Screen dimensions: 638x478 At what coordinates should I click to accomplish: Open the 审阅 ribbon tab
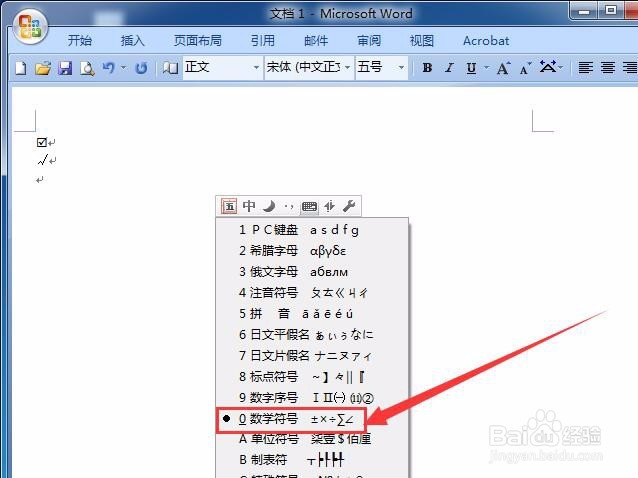(x=369, y=41)
